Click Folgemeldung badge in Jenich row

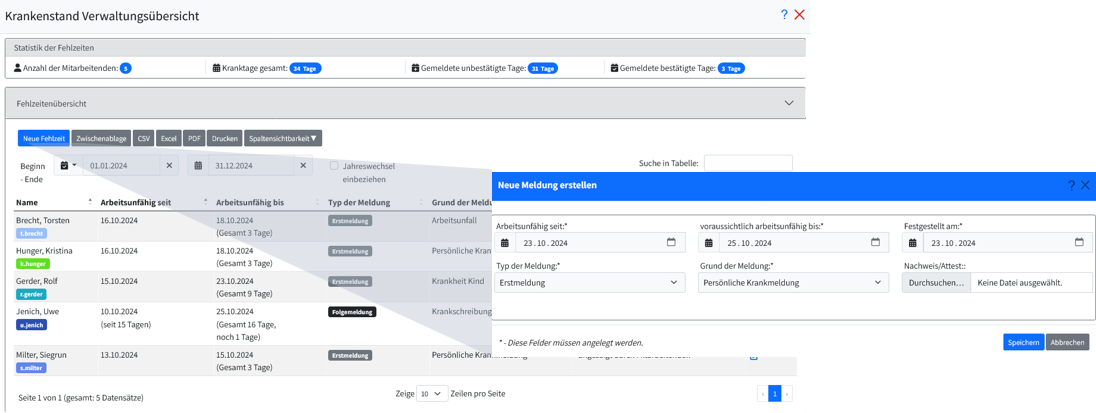tap(352, 312)
